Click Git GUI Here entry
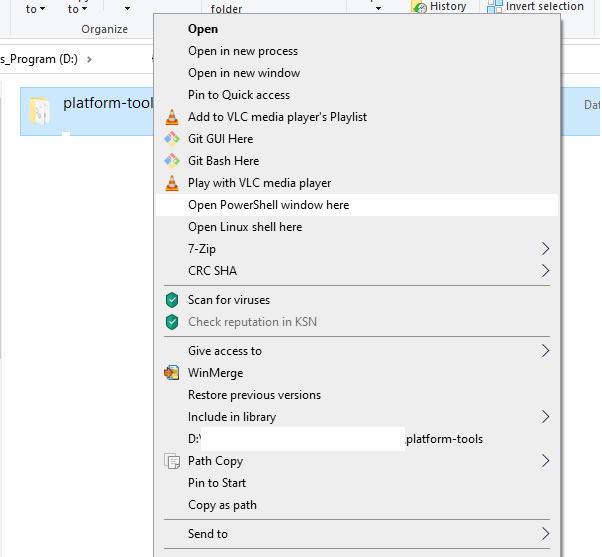Image resolution: width=602 pixels, height=557 pixels. click(x=357, y=139)
